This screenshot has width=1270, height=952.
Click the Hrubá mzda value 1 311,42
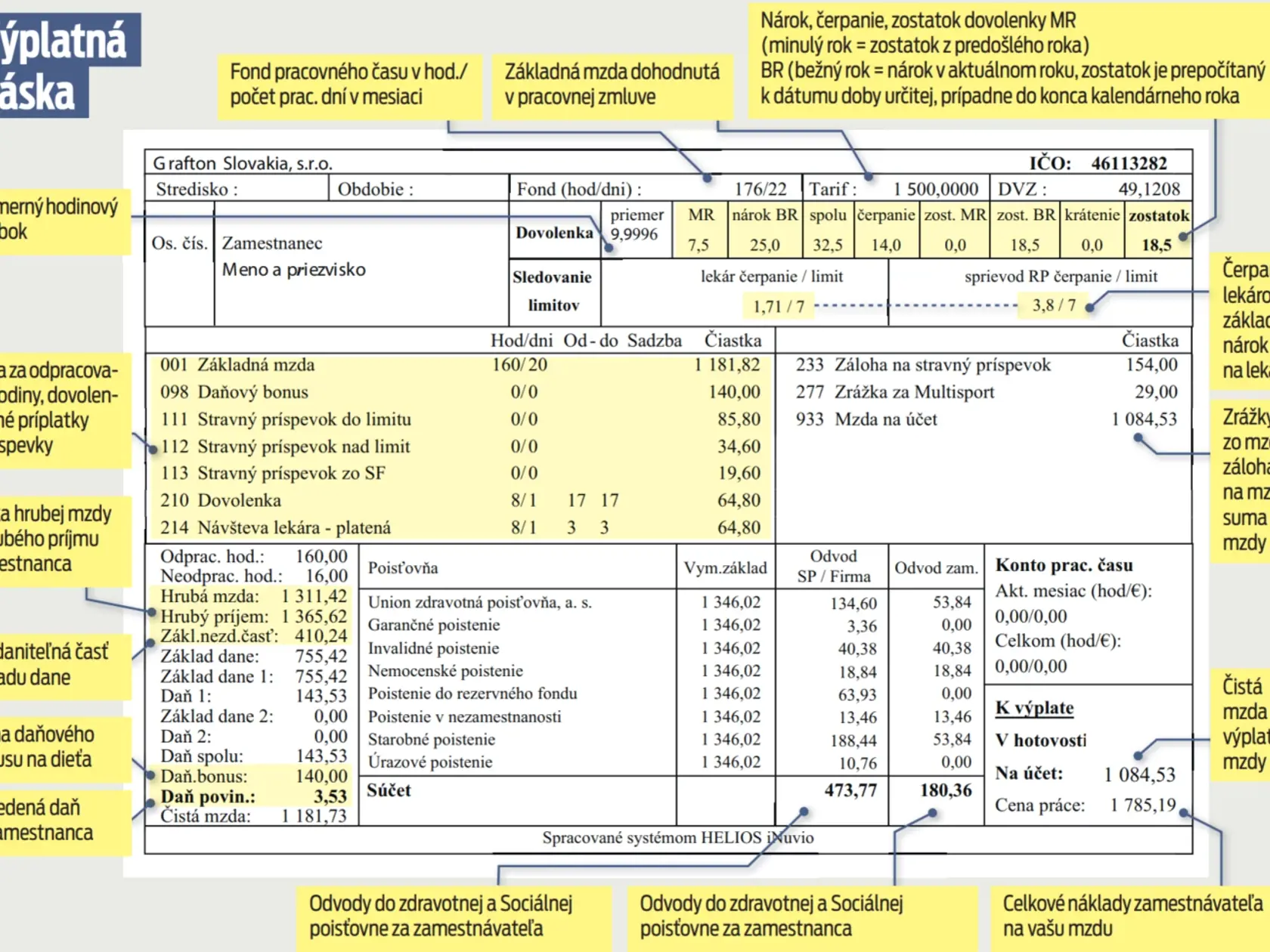pos(314,596)
